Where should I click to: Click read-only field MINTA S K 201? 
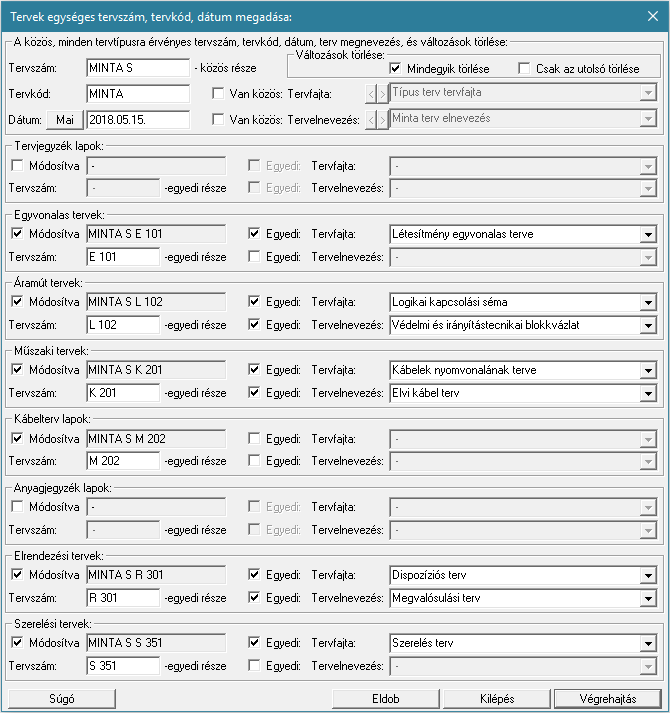[156, 370]
